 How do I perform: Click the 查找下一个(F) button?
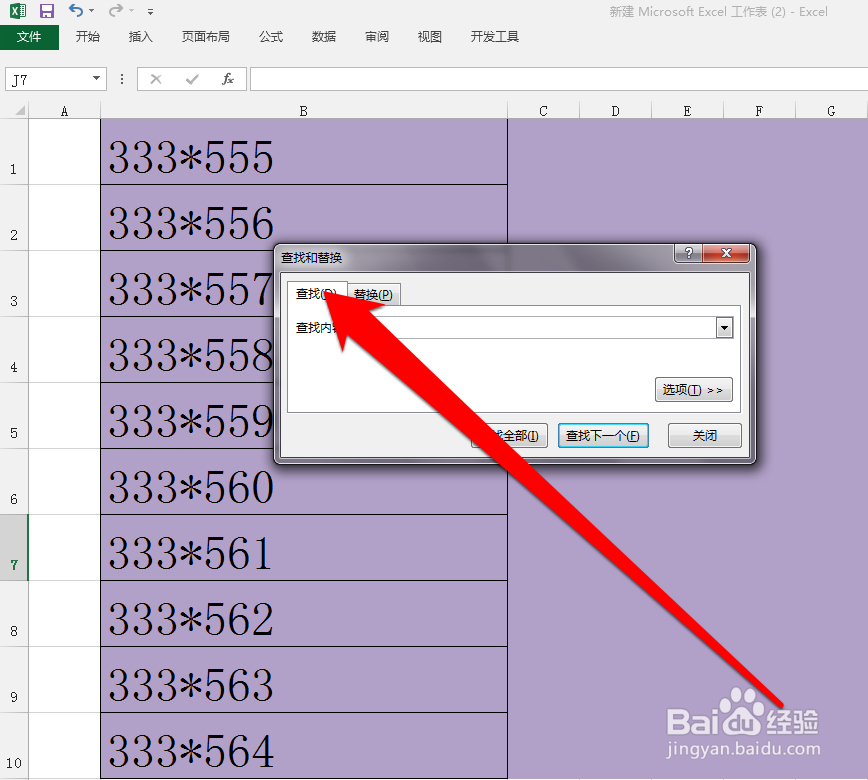(603, 436)
